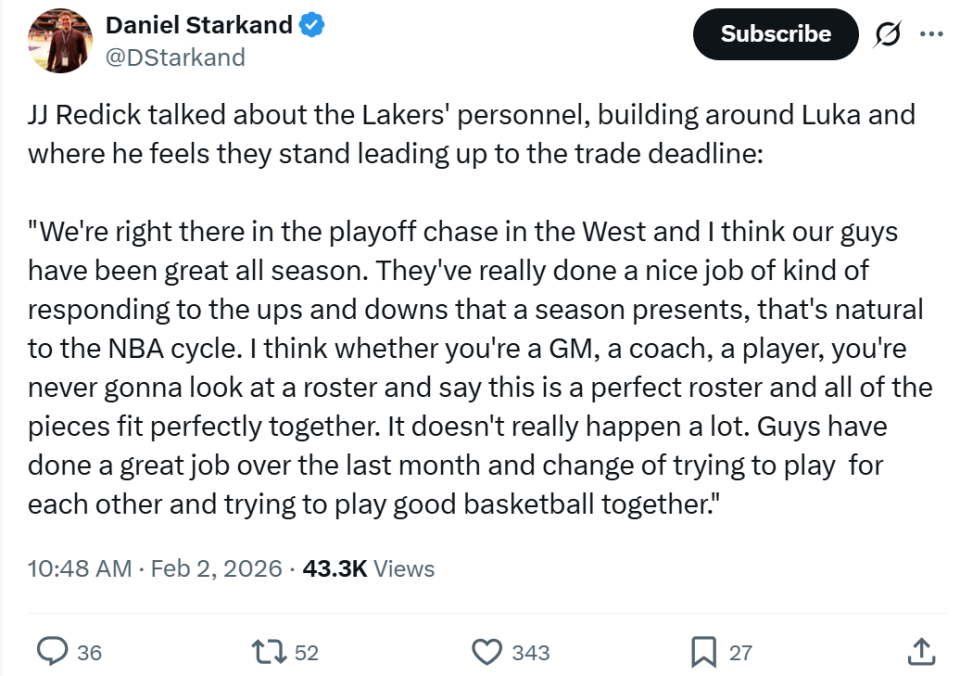Open Daniel Starkand's profile via display name
The height and width of the screenshot is (676, 960).
point(199,26)
